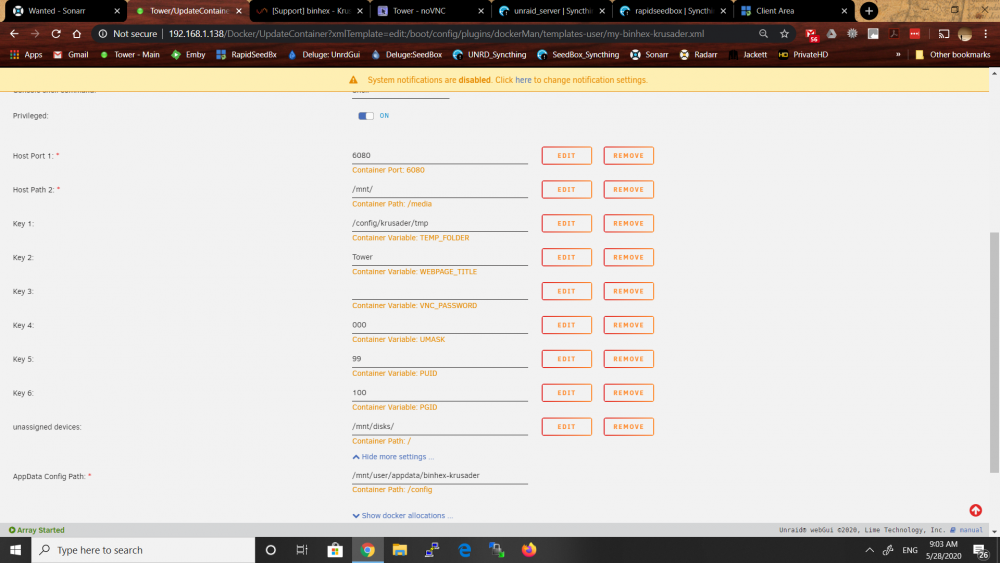Viewport: 1000px width, 563px height.
Task: Remove unassigned devices path
Action: 628,426
